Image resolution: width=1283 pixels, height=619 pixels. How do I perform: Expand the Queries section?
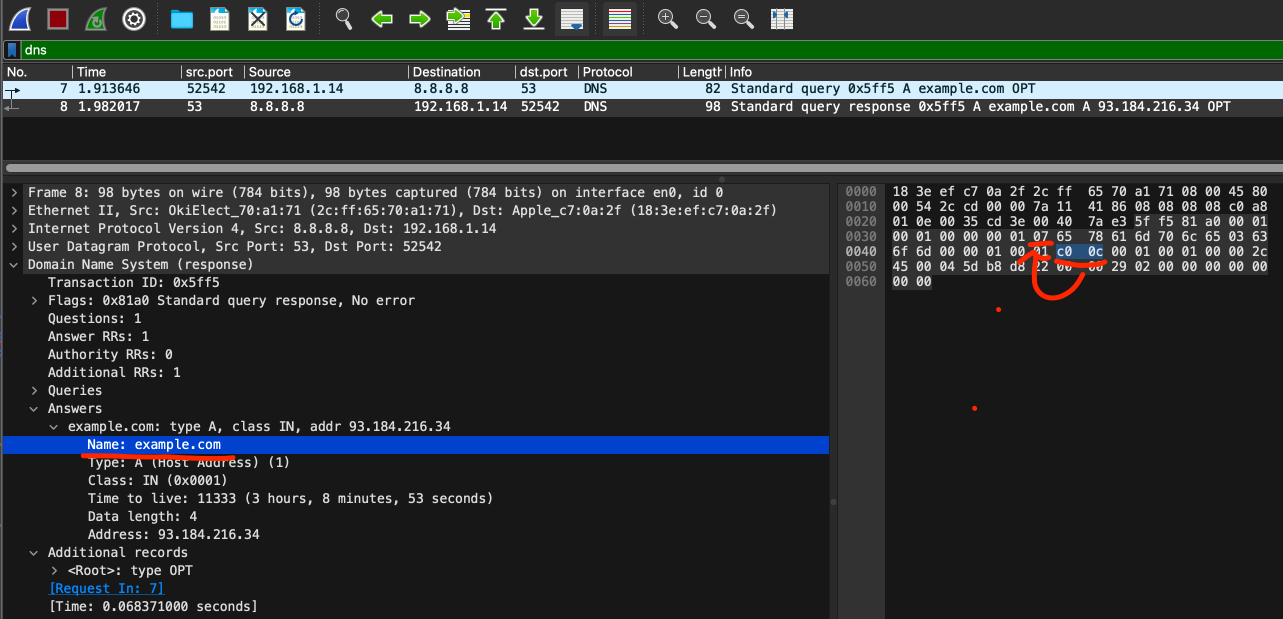pyautogui.click(x=35, y=390)
